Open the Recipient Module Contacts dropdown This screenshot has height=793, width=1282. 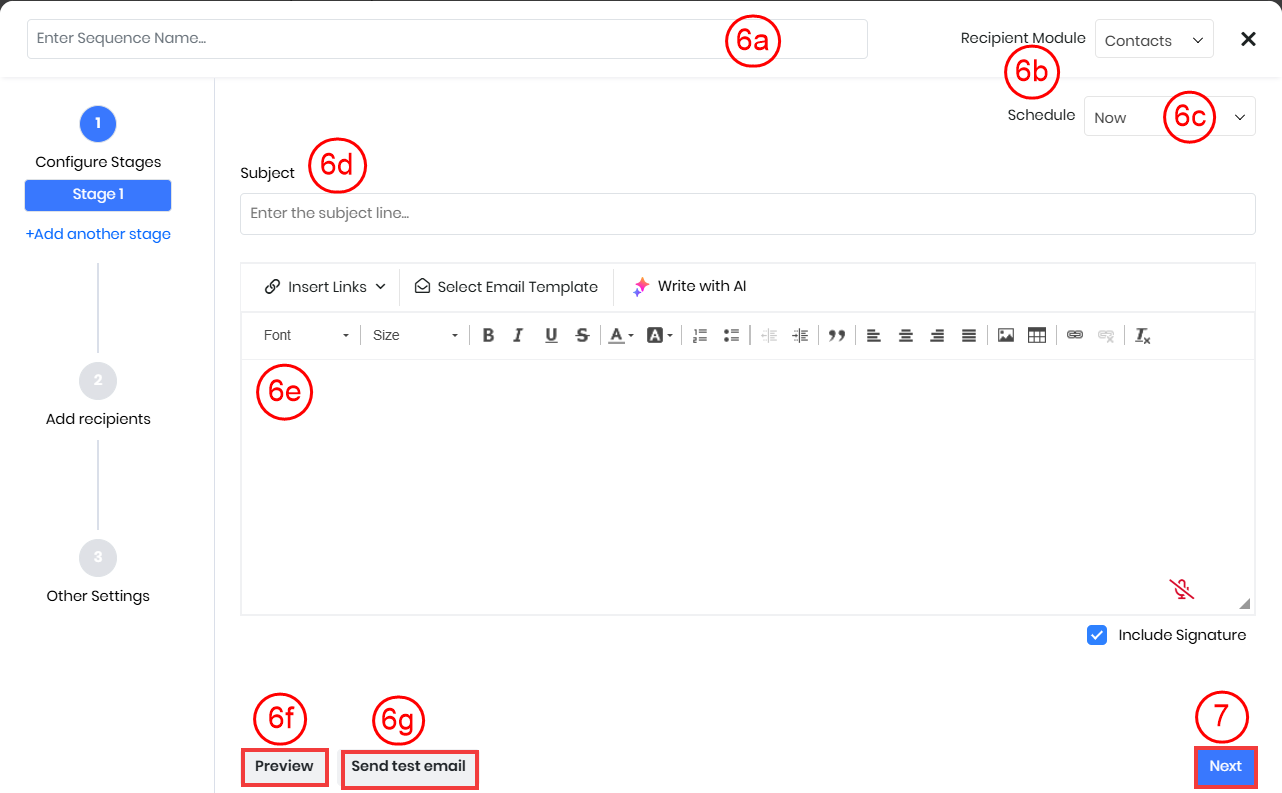(1153, 40)
